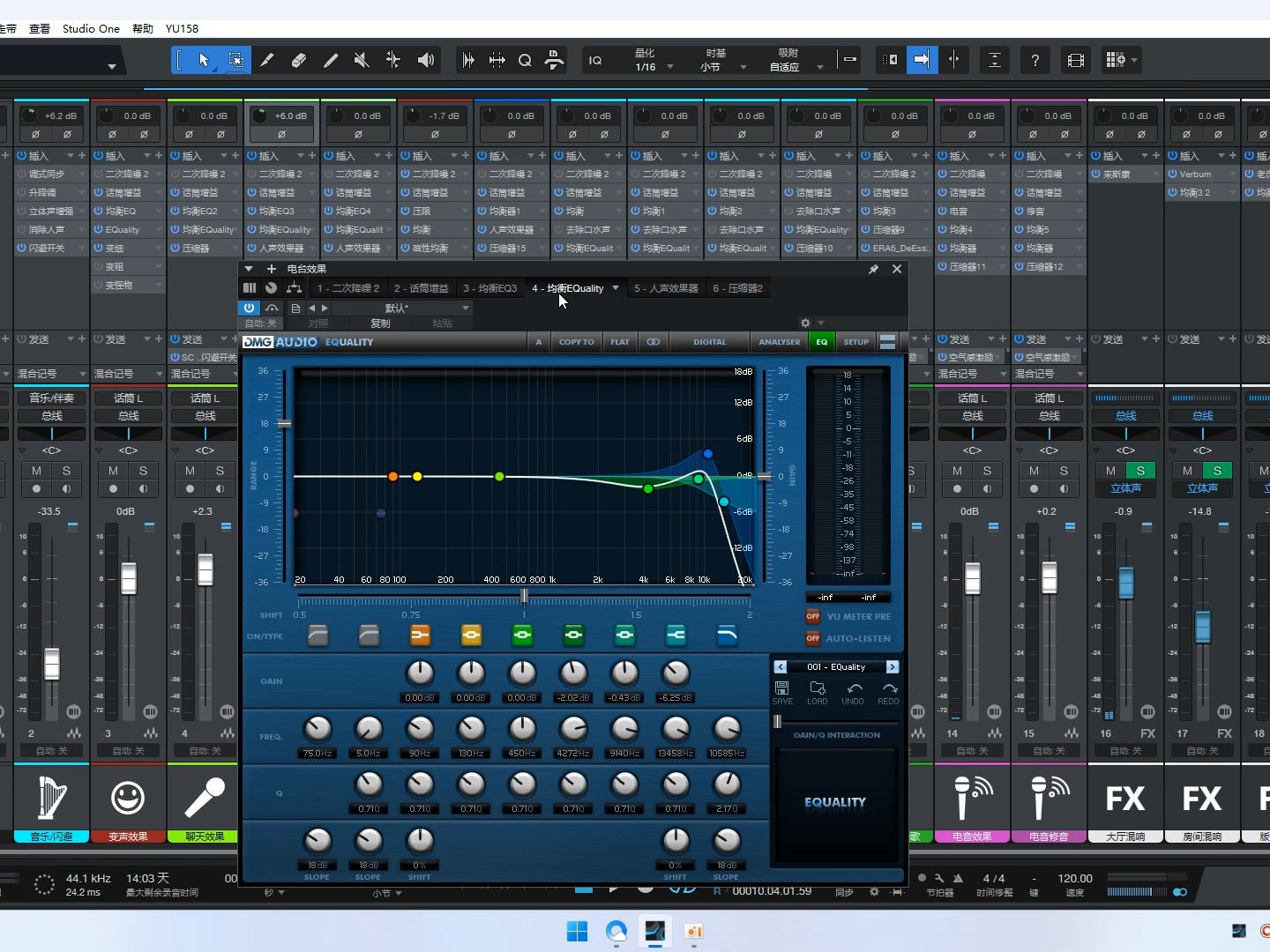Open the Studio One menu
Image resolution: width=1270 pixels, height=952 pixels.
(91, 28)
